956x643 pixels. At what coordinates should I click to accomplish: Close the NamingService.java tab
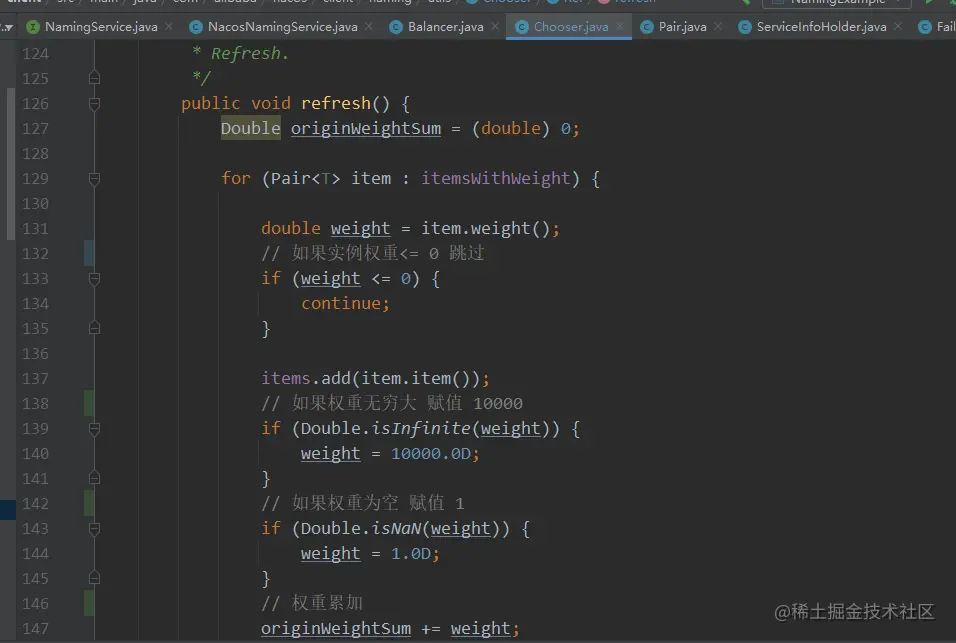pos(169,26)
